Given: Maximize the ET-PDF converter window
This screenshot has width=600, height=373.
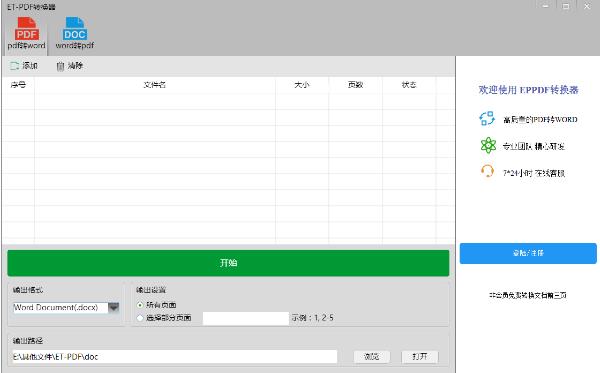Looking at the screenshot, I should (566, 7).
